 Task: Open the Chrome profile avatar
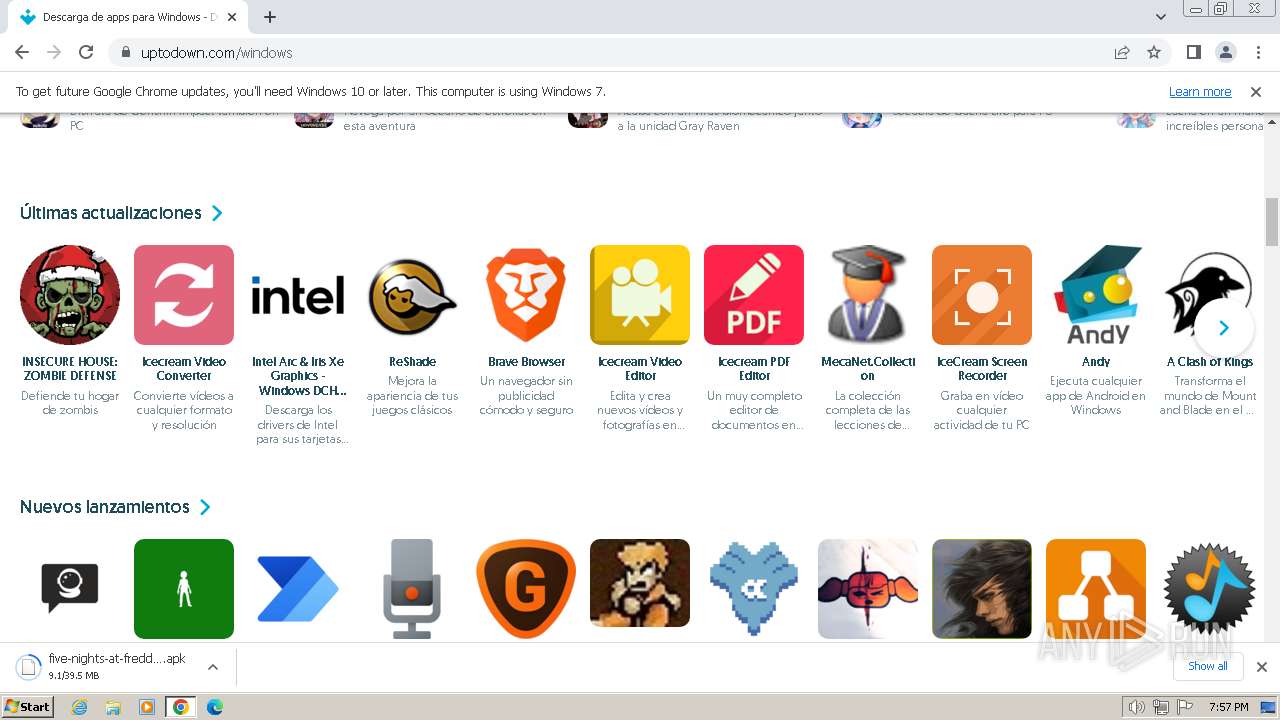[1225, 52]
